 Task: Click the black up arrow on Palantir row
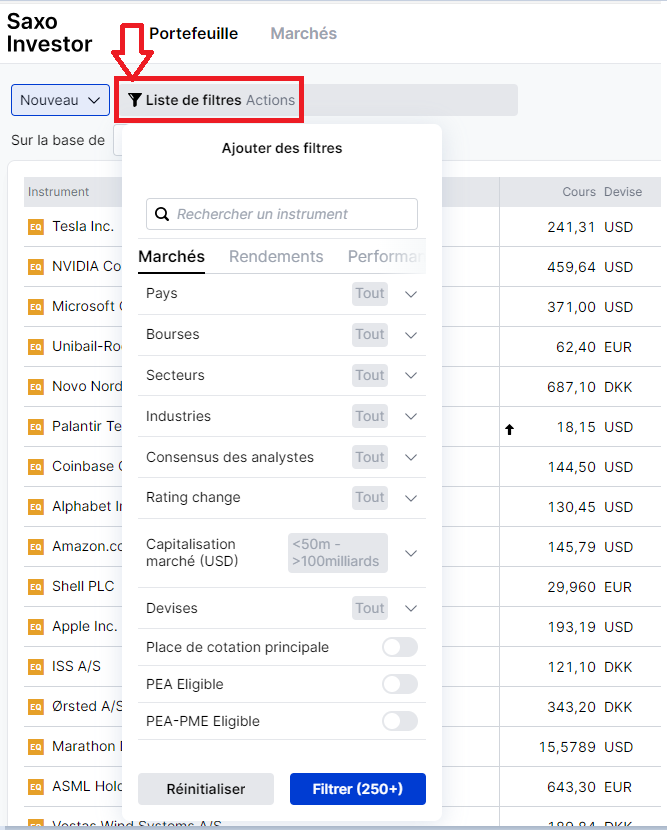(509, 429)
